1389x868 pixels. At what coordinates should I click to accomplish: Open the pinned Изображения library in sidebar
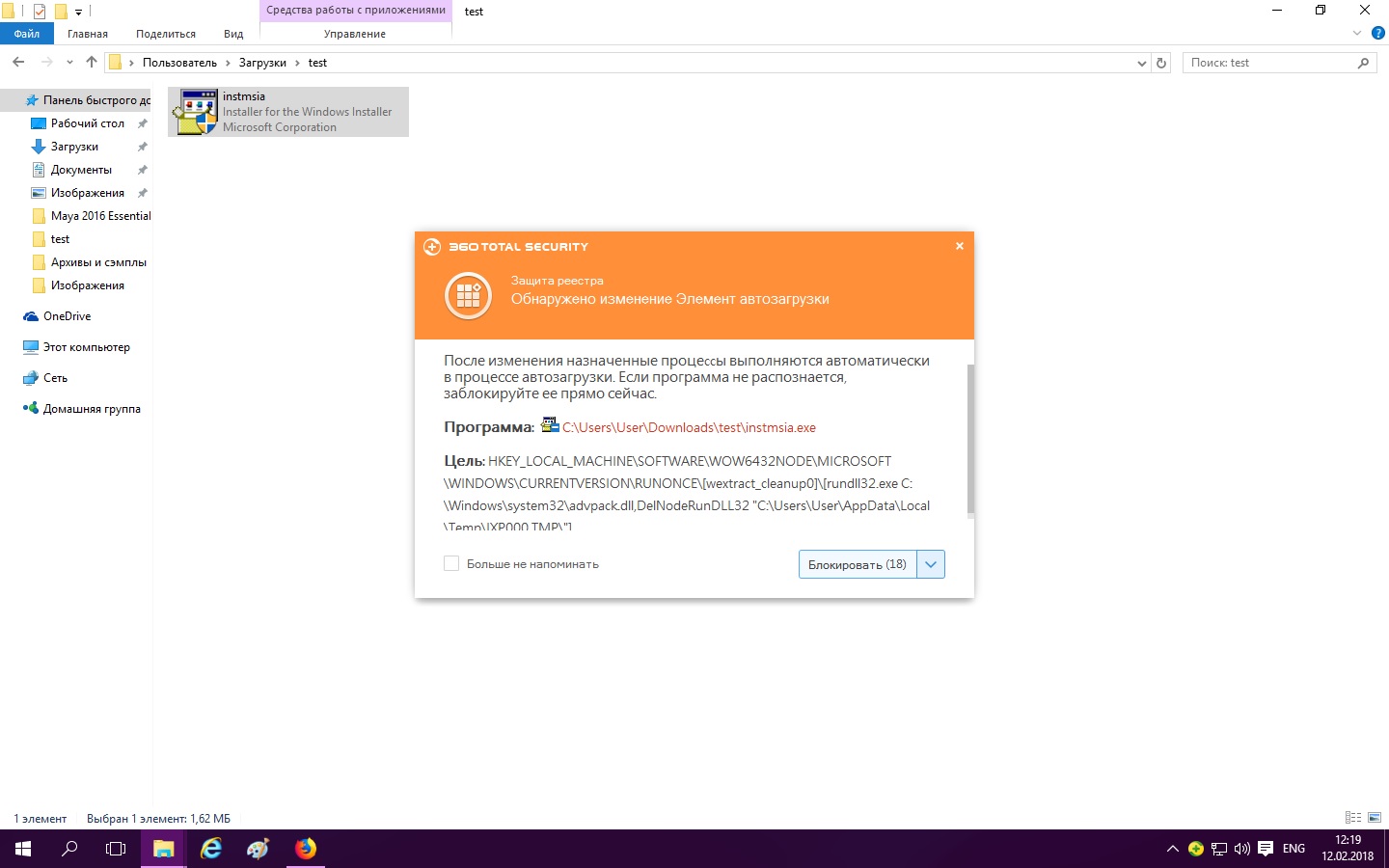pyautogui.click(x=88, y=193)
